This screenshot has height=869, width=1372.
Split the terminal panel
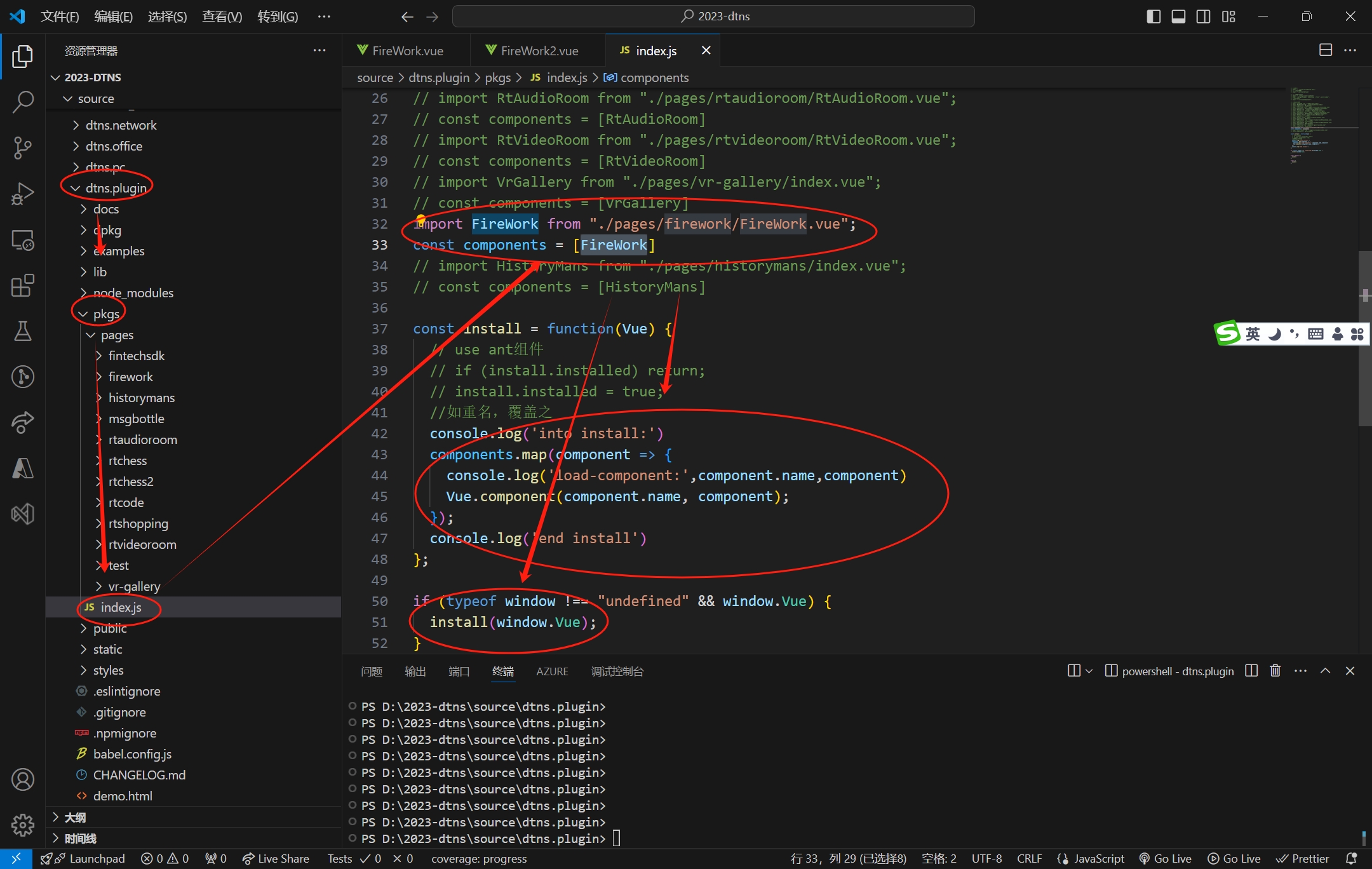click(x=1251, y=671)
